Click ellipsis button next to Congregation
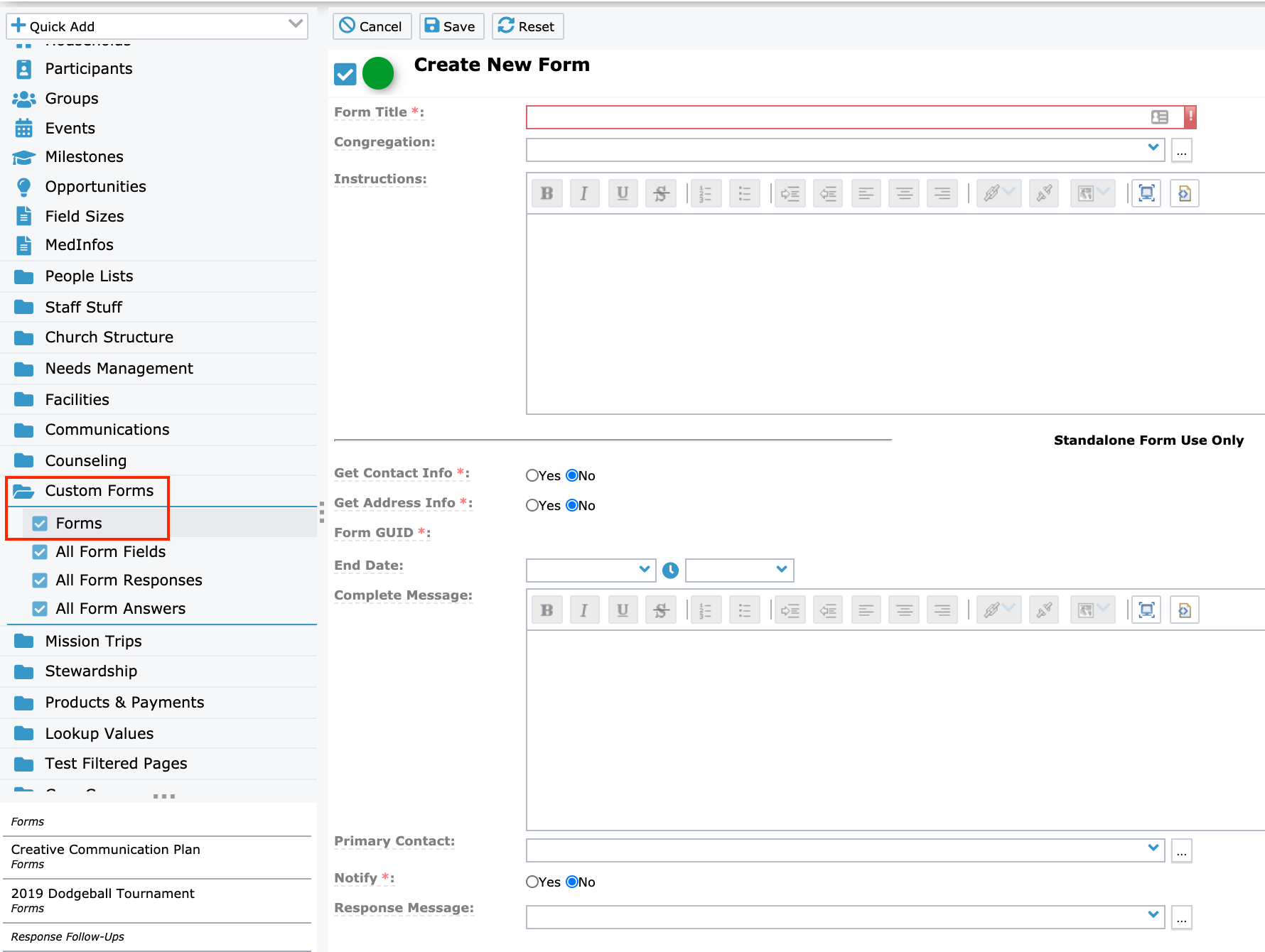This screenshot has width=1265, height=952. coord(1182,151)
